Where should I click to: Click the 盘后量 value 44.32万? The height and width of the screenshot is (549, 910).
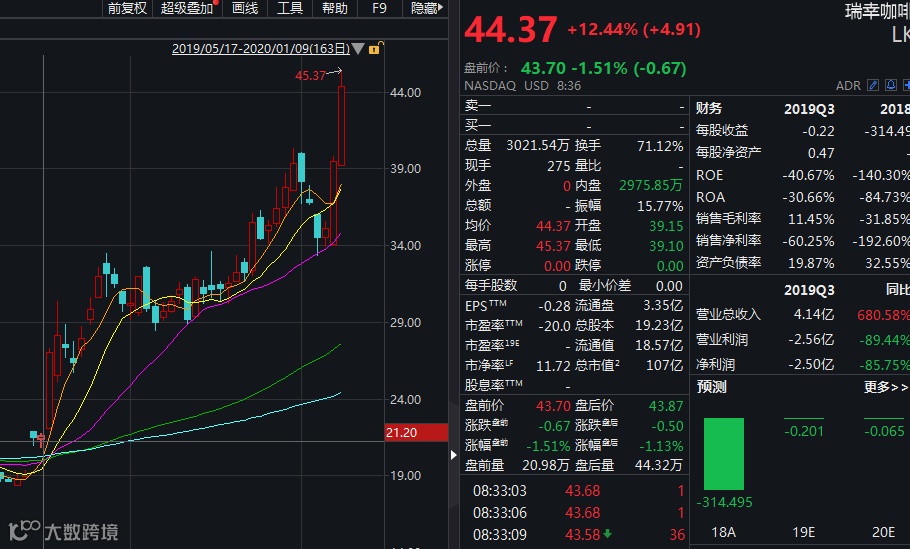coord(659,465)
